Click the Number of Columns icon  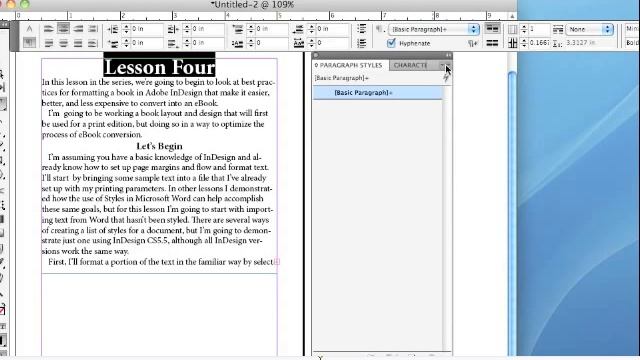click(x=513, y=29)
